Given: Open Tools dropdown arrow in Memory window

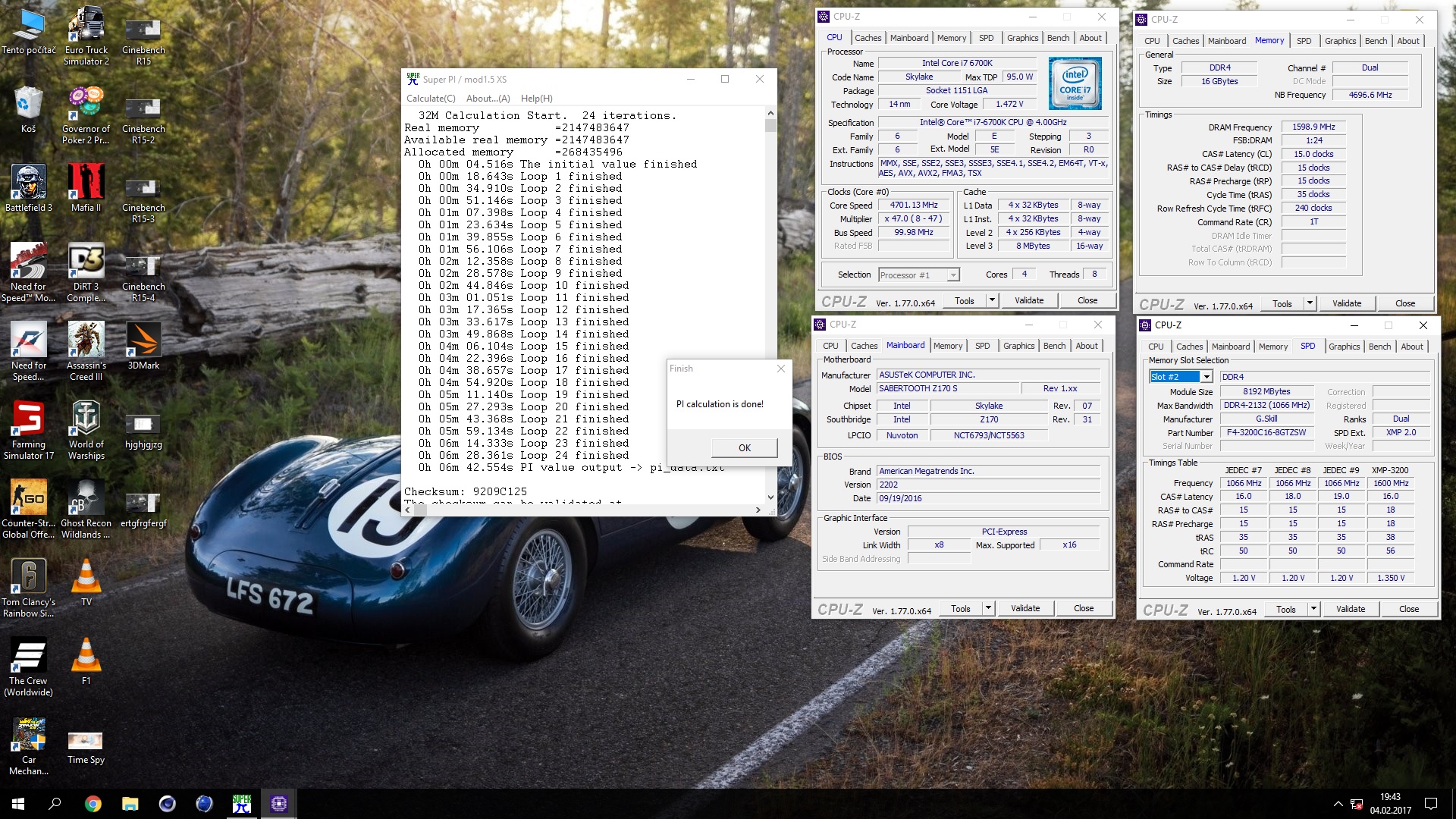Looking at the screenshot, I should 1309,303.
